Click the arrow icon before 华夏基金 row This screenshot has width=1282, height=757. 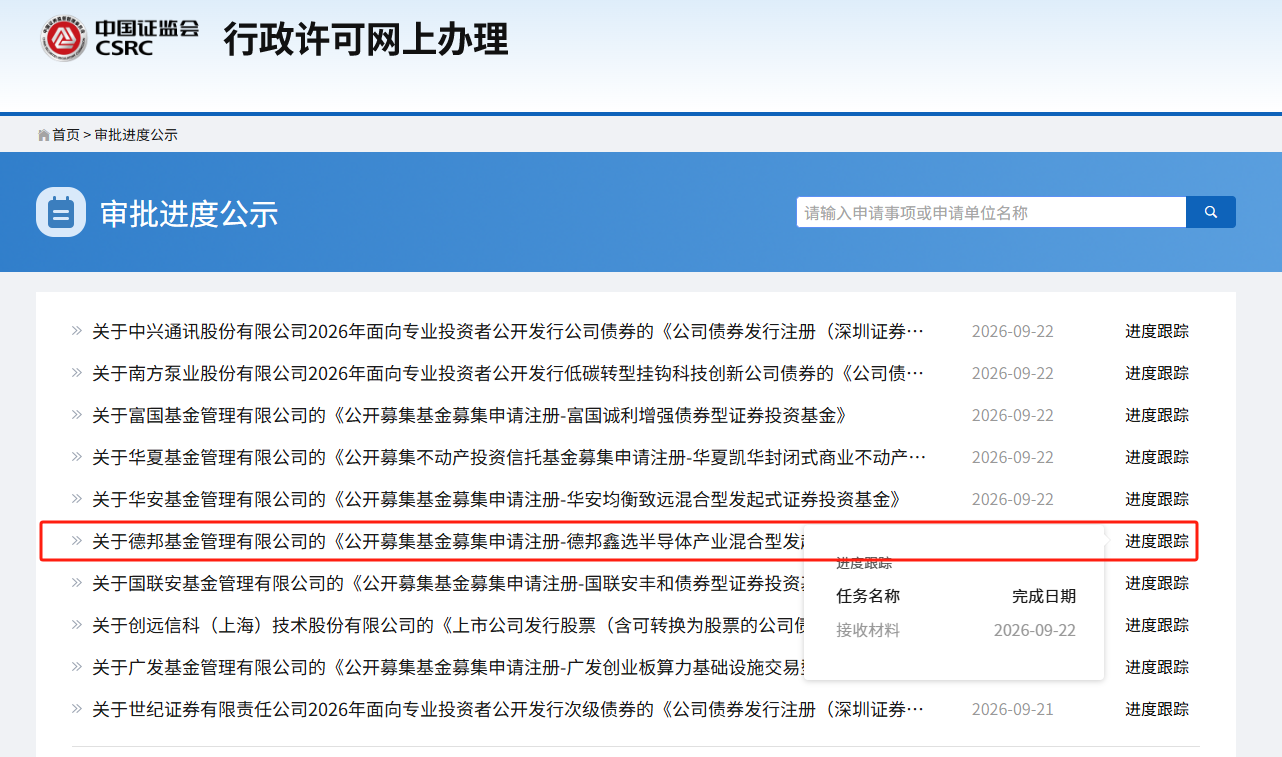[77, 456]
